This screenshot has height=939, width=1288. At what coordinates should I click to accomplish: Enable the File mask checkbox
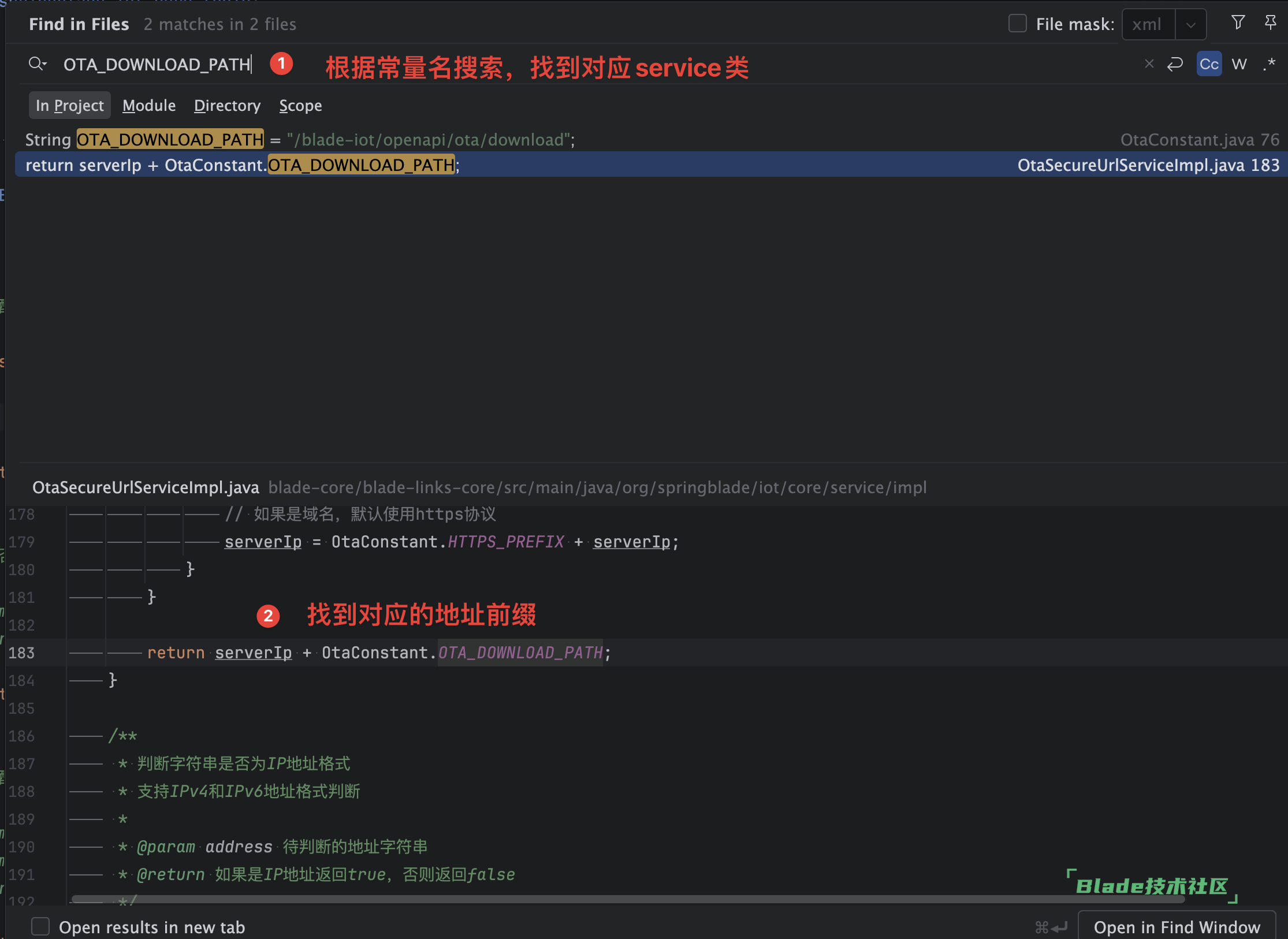click(x=1017, y=24)
